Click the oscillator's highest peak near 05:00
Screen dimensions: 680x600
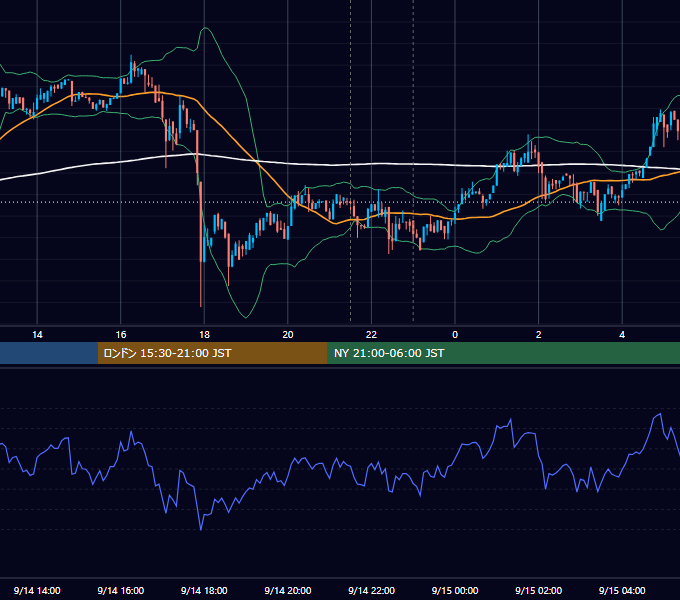pos(660,414)
